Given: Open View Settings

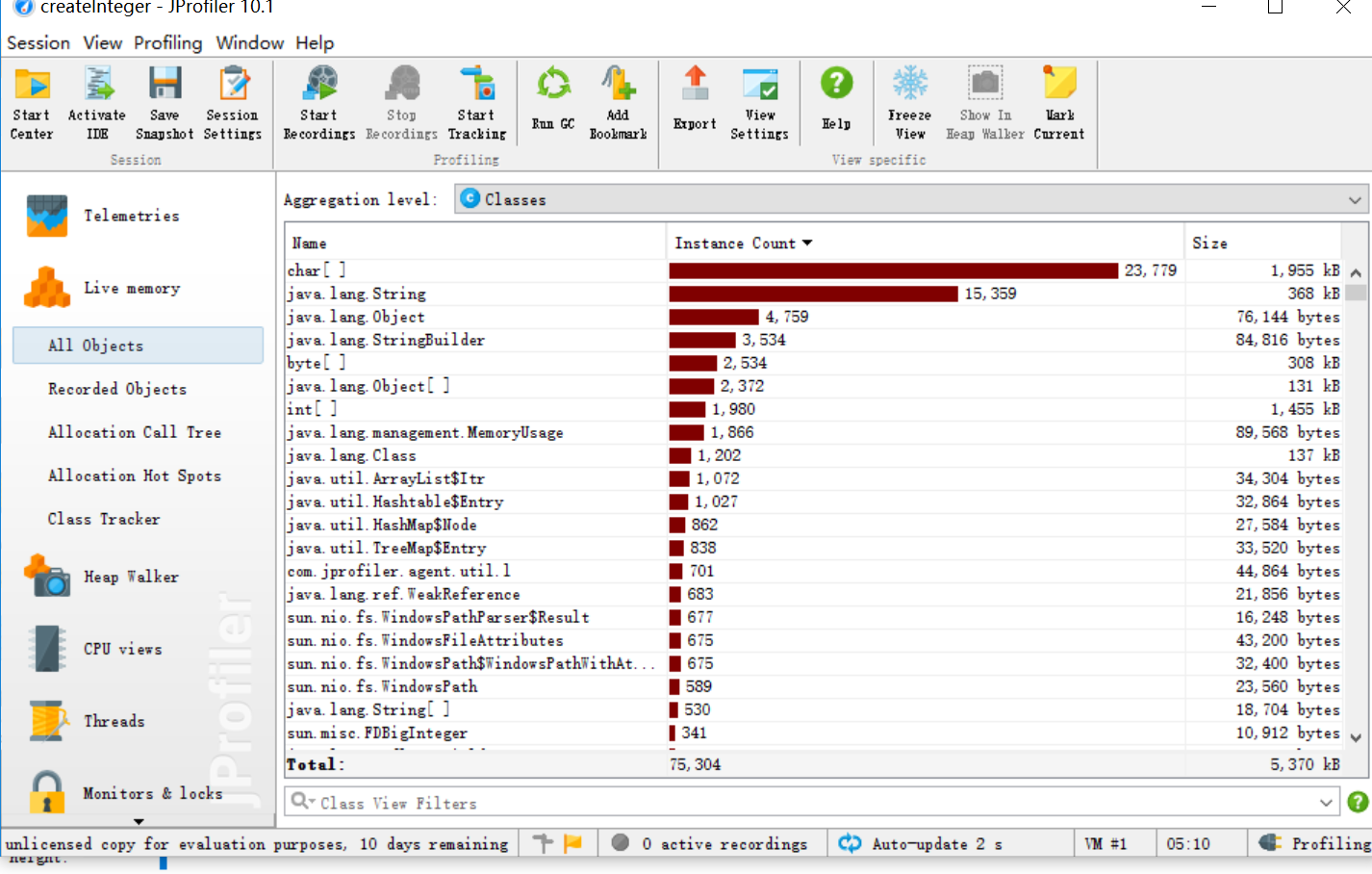Looking at the screenshot, I should click(x=759, y=104).
